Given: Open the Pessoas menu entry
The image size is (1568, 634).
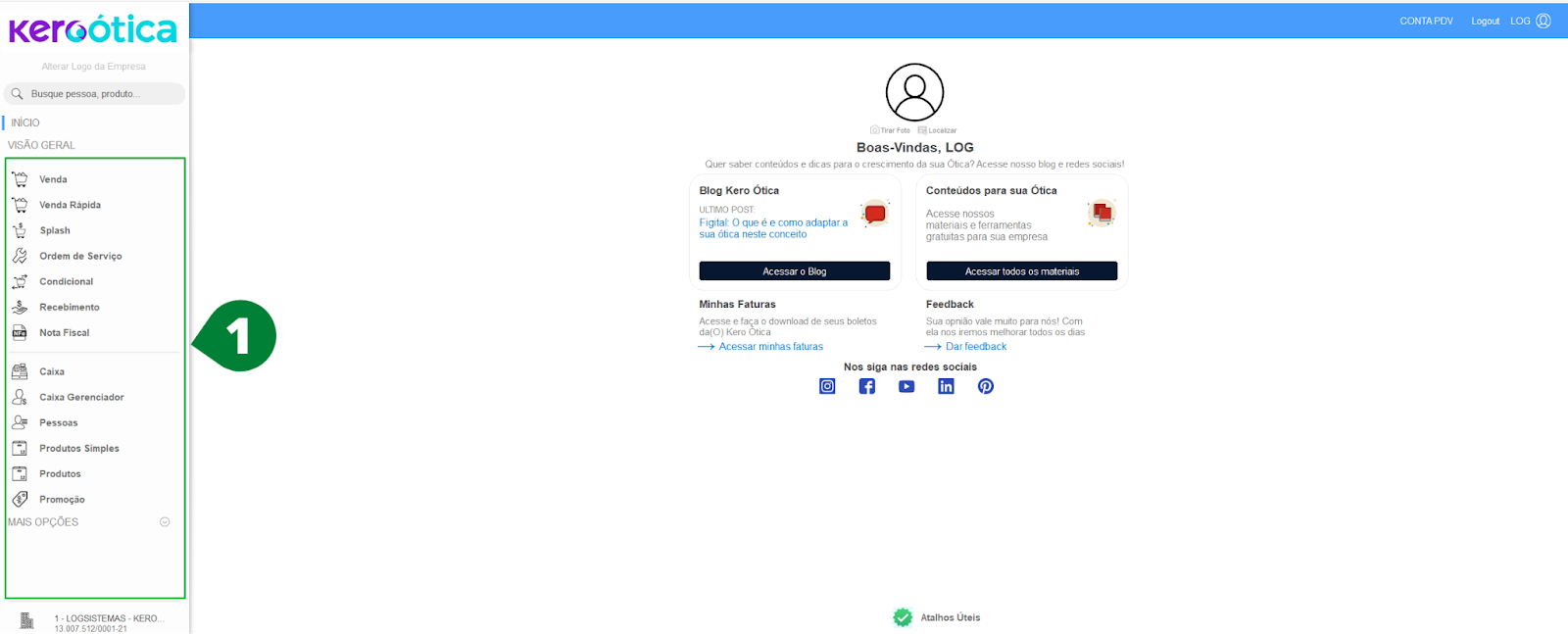Looking at the screenshot, I should (x=59, y=423).
